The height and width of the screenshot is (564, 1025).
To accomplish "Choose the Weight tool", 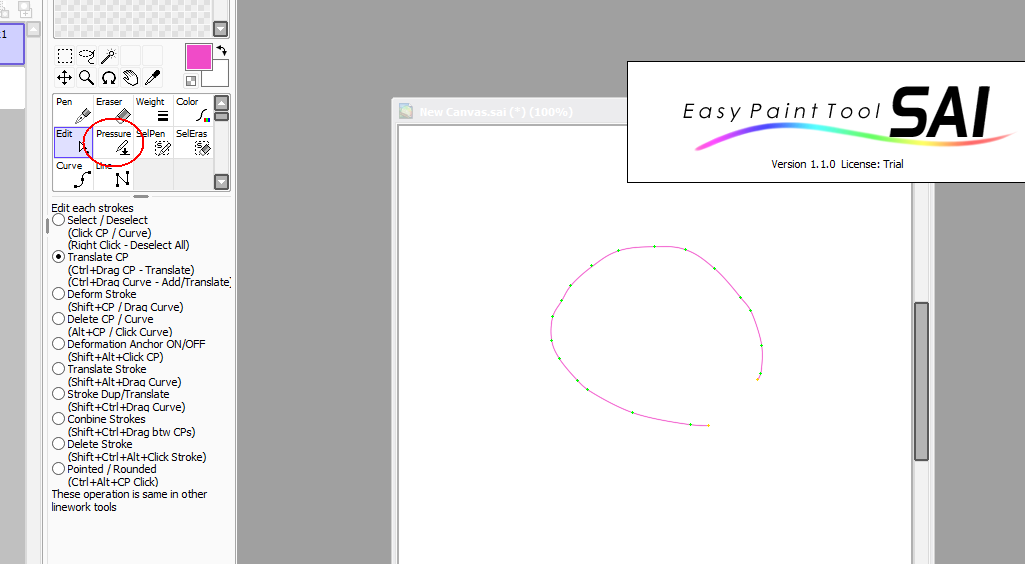I will pos(153,110).
